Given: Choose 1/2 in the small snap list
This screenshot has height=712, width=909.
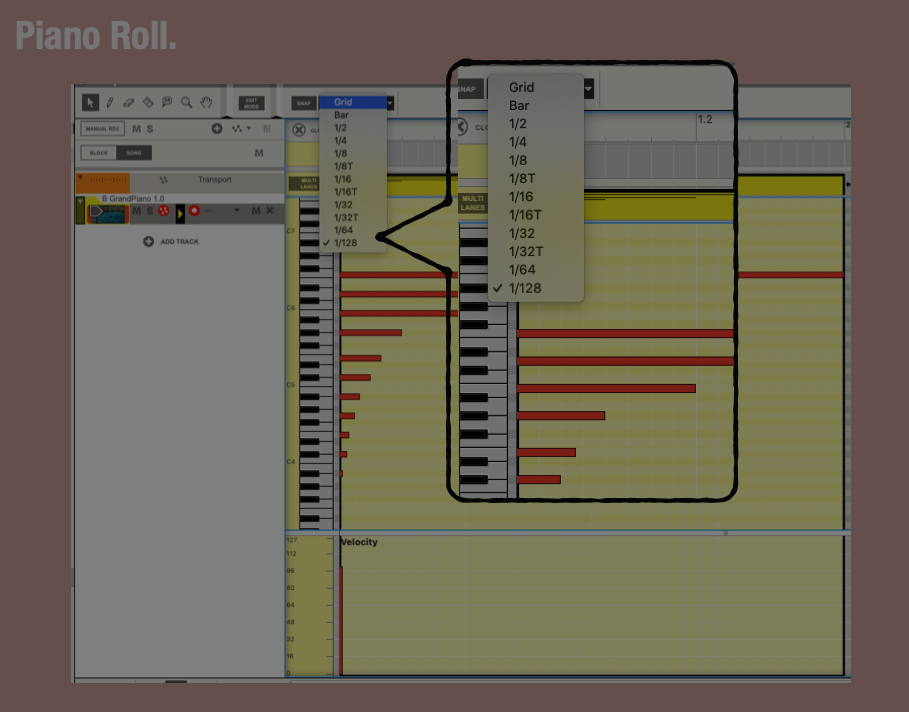Looking at the screenshot, I should 353,128.
